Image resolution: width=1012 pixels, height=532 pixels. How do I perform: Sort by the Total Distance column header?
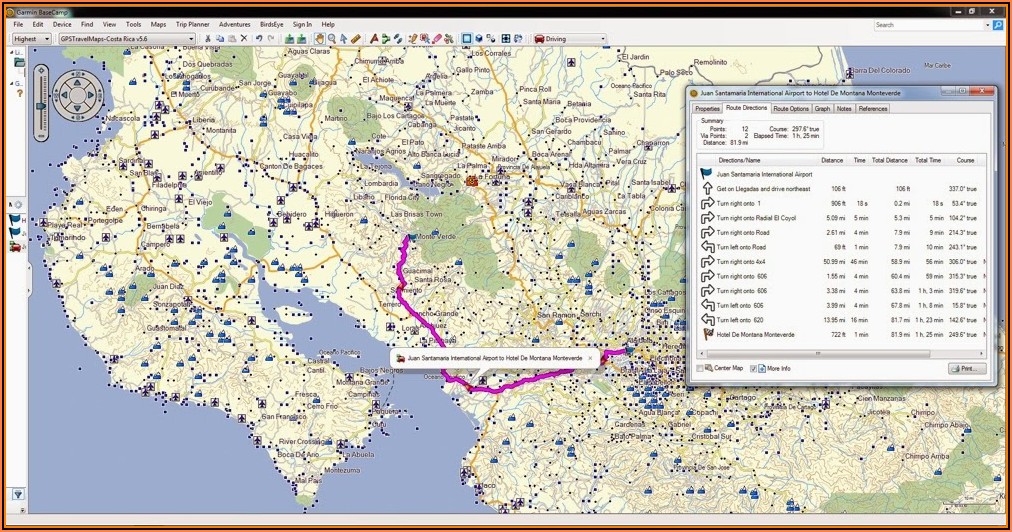889,159
